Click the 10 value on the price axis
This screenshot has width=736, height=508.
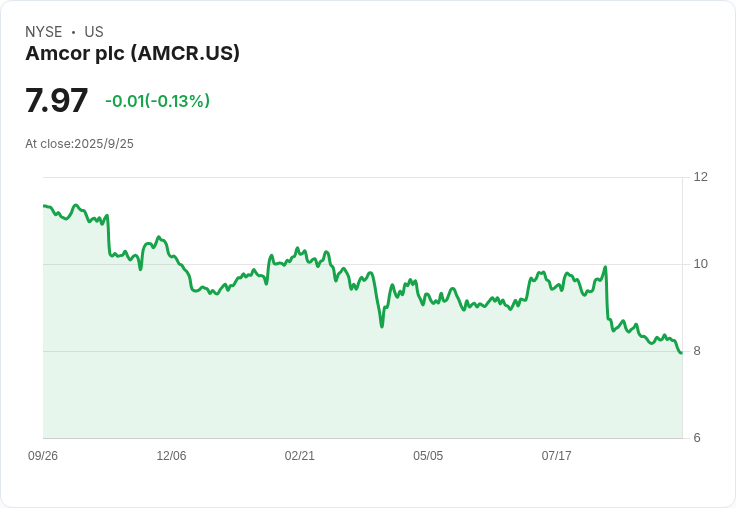click(x=700, y=264)
